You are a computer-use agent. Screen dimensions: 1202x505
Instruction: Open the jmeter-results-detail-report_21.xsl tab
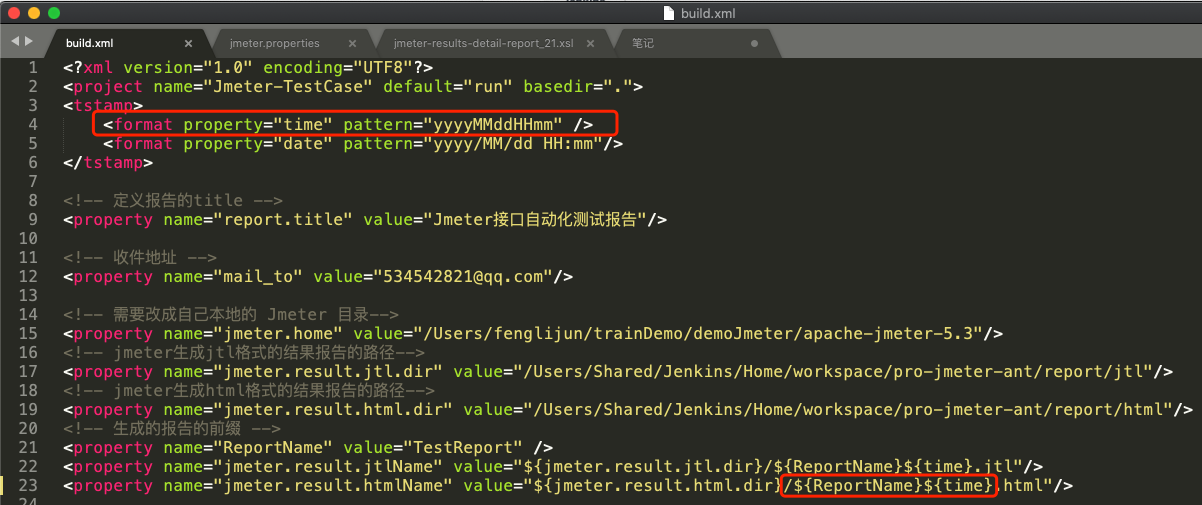(483, 44)
